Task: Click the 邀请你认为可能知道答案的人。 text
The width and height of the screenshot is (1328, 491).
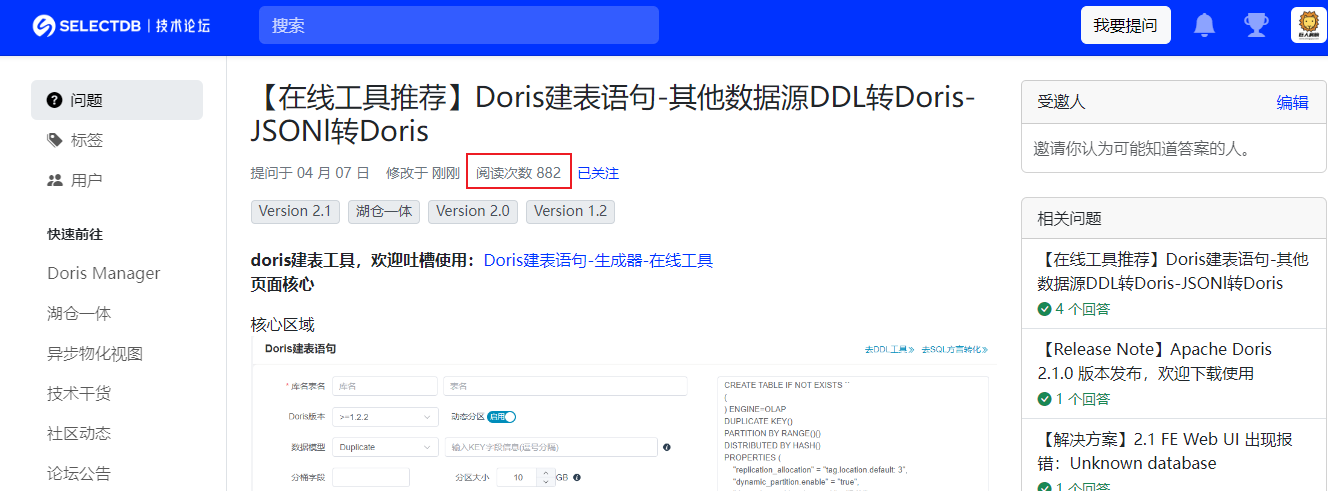Action: (x=1143, y=149)
